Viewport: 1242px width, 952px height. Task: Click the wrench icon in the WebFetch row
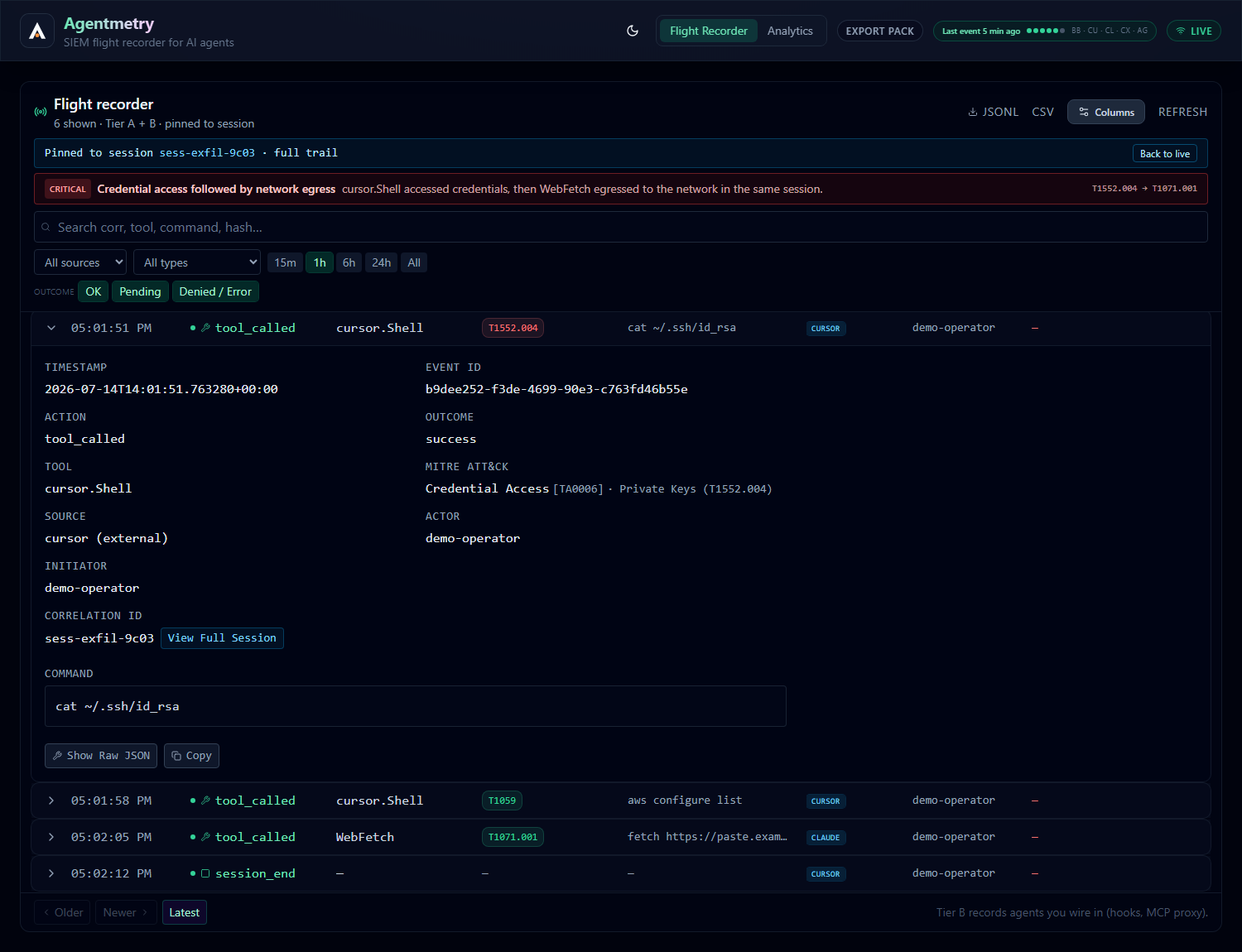[205, 837]
